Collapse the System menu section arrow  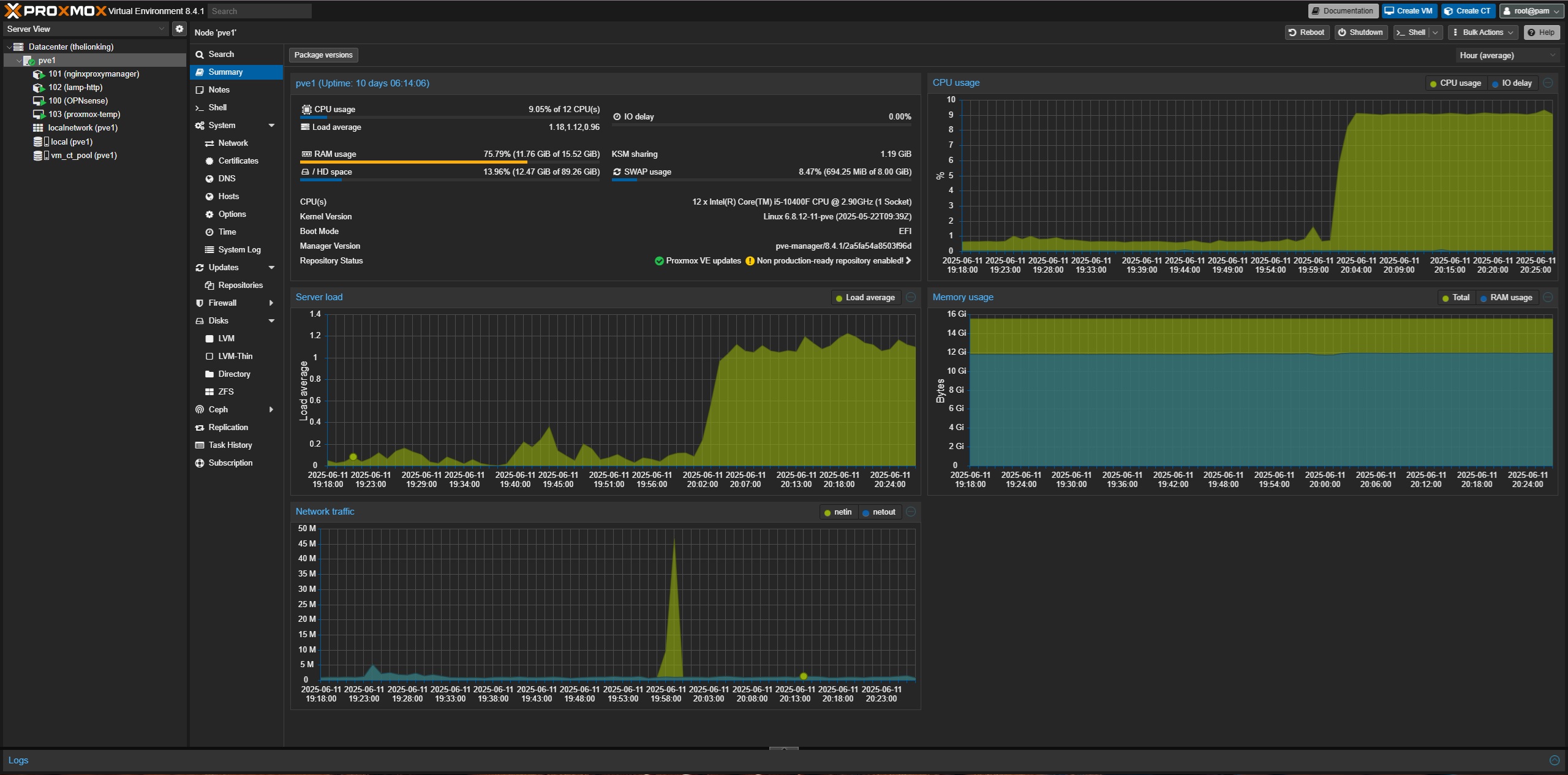(x=271, y=125)
